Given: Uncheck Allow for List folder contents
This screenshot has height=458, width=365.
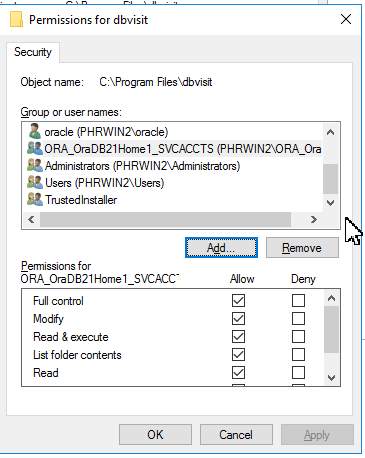Looking at the screenshot, I should pyautogui.click(x=238, y=354).
